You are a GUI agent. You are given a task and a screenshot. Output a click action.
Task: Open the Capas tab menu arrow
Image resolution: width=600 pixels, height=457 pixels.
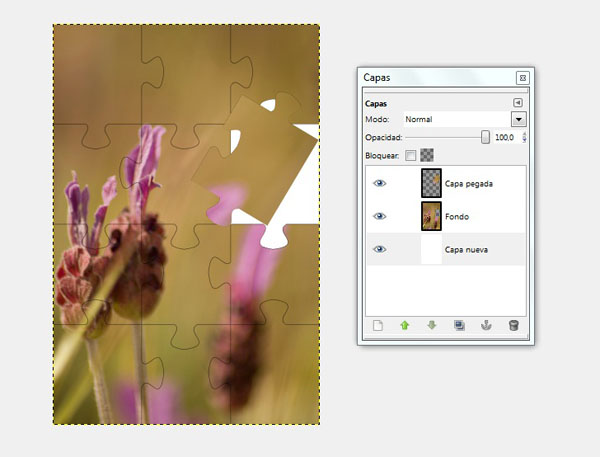click(x=518, y=103)
